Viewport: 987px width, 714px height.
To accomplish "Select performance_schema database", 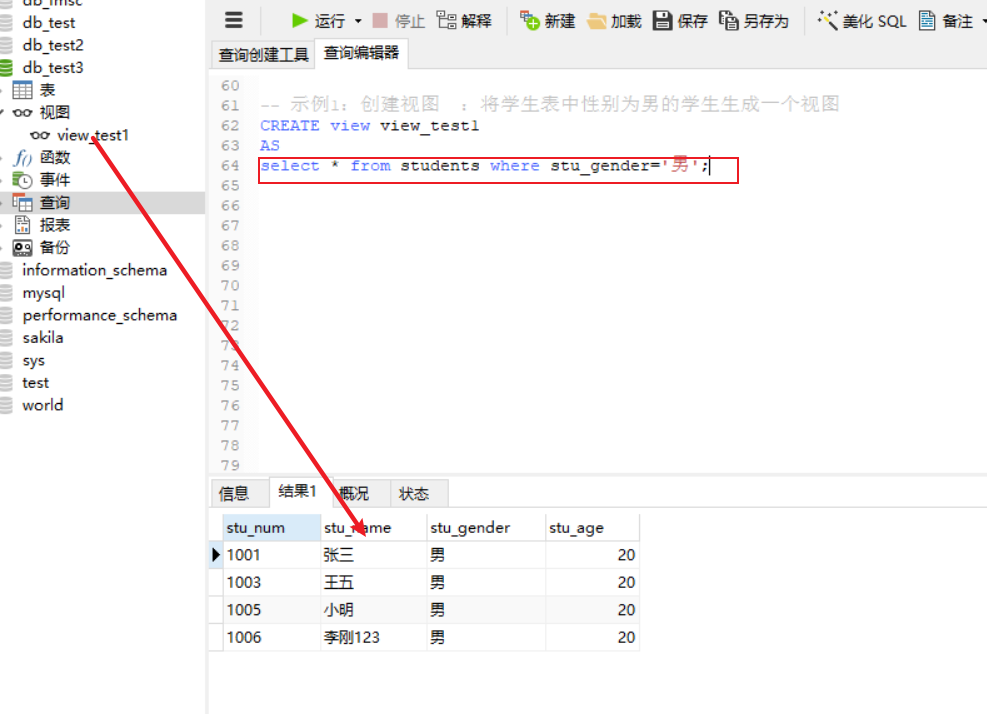I will 99,315.
